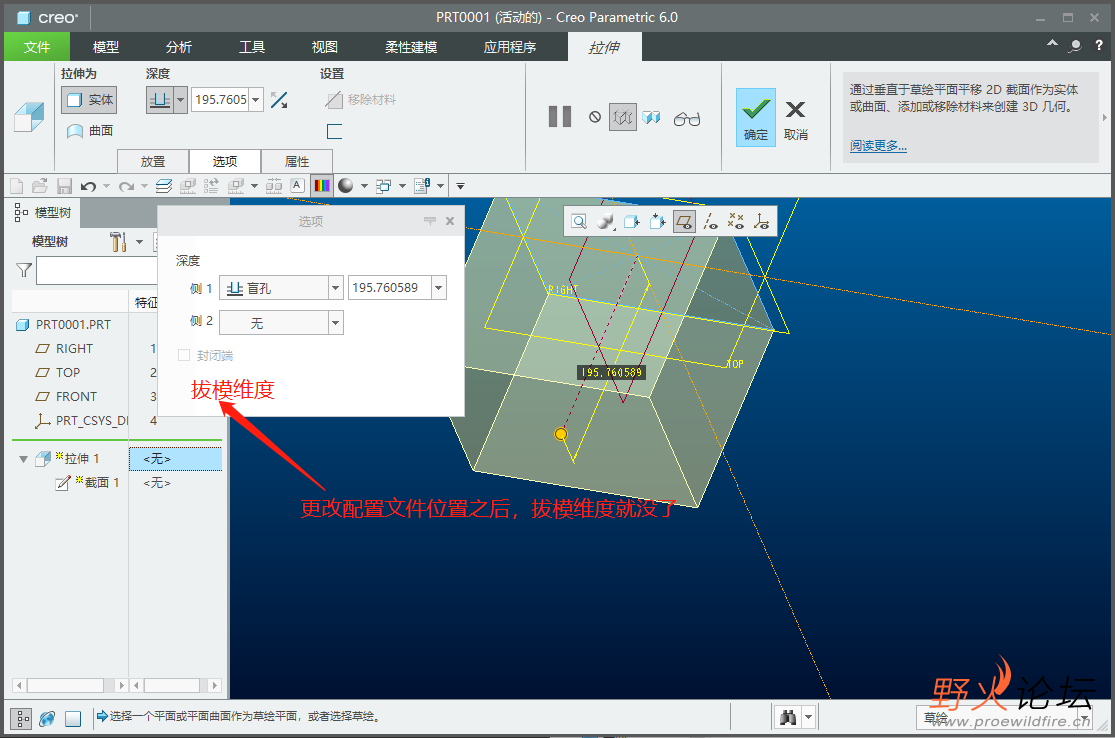Click the model tree horizontal scrollbar

[x=65, y=685]
